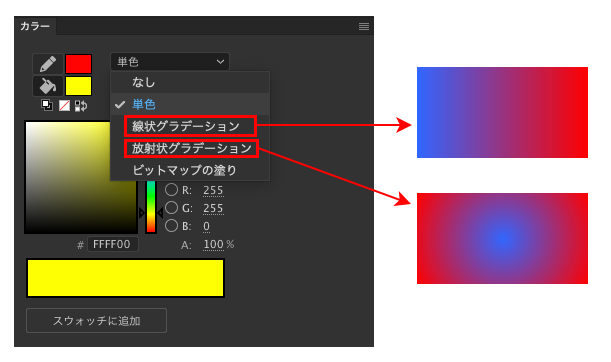Click the hex field FFFF00
Screen dimensions: 611x362
pyautogui.click(x=113, y=244)
